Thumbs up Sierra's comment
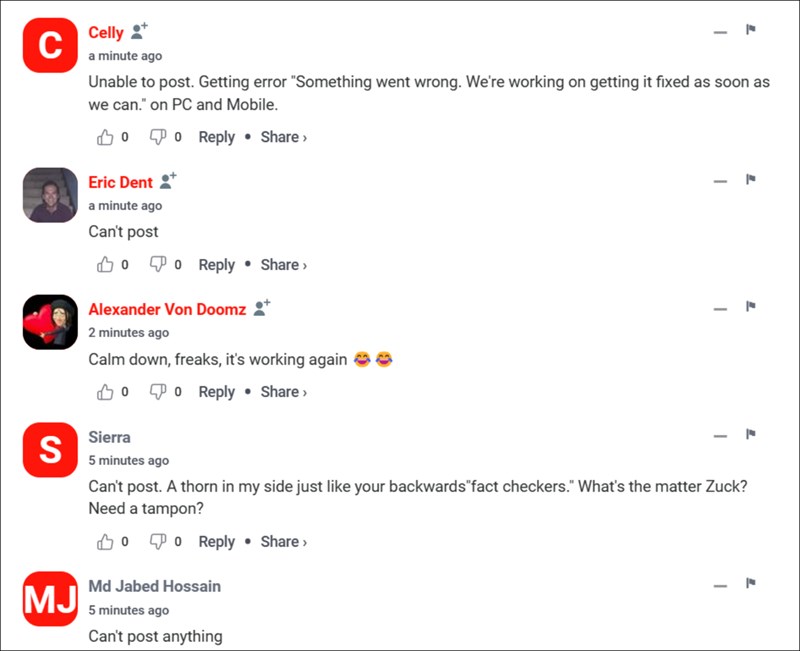The width and height of the screenshot is (800, 651). click(x=105, y=542)
